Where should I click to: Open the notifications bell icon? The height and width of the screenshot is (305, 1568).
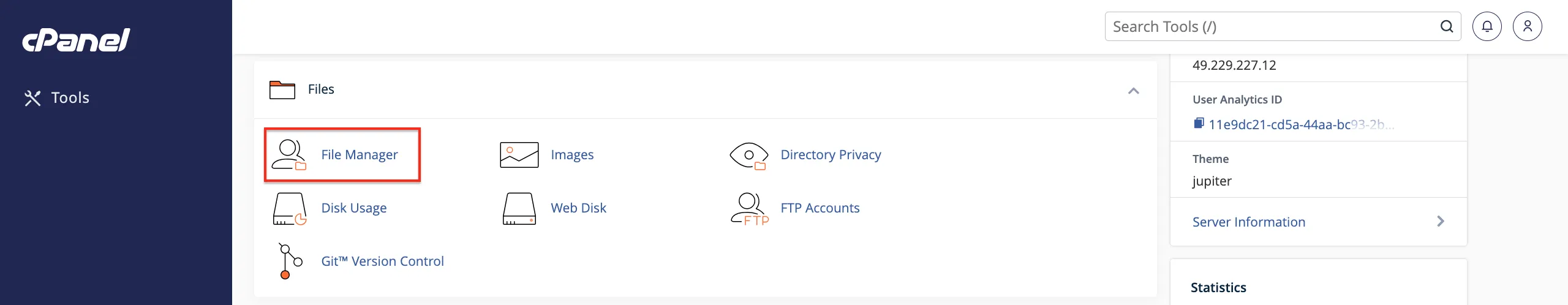[x=1487, y=26]
